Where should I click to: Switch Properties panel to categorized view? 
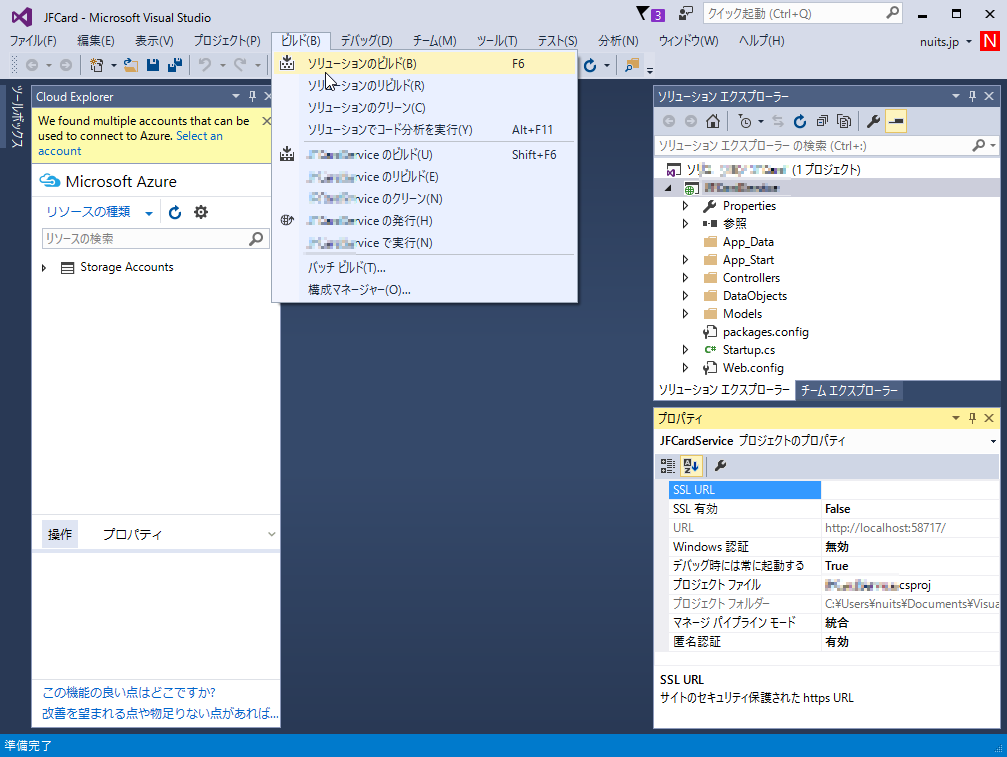[x=668, y=466]
